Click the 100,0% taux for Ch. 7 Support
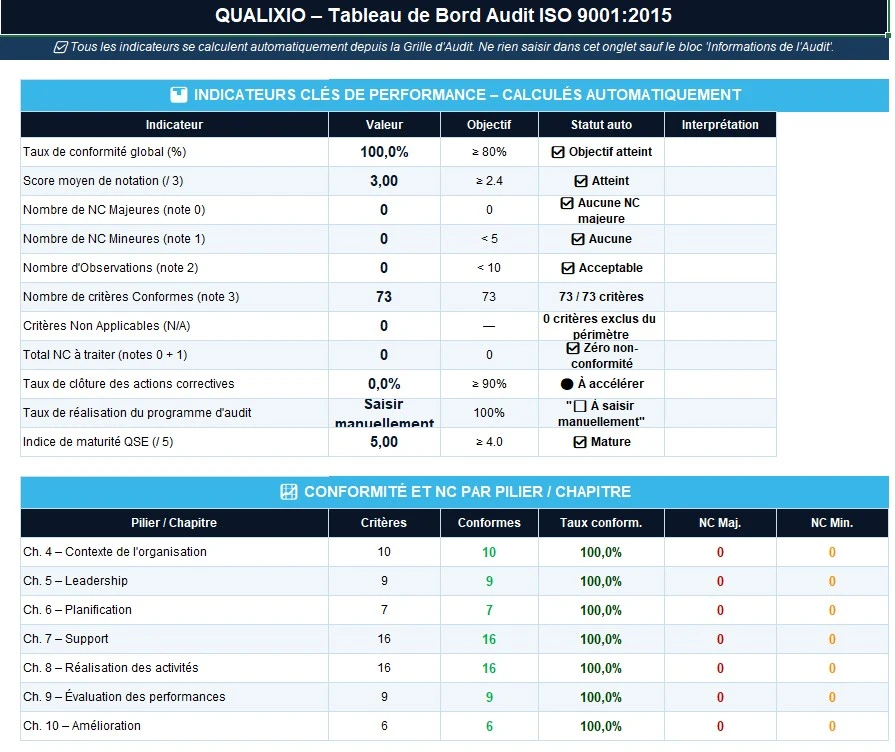Screen dimensions: 895x752 point(601,640)
